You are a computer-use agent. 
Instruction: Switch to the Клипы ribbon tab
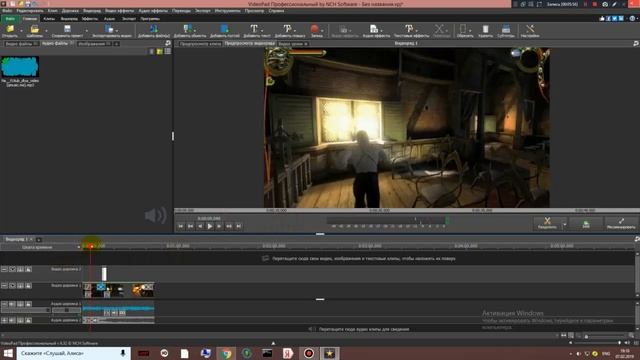tap(49, 19)
